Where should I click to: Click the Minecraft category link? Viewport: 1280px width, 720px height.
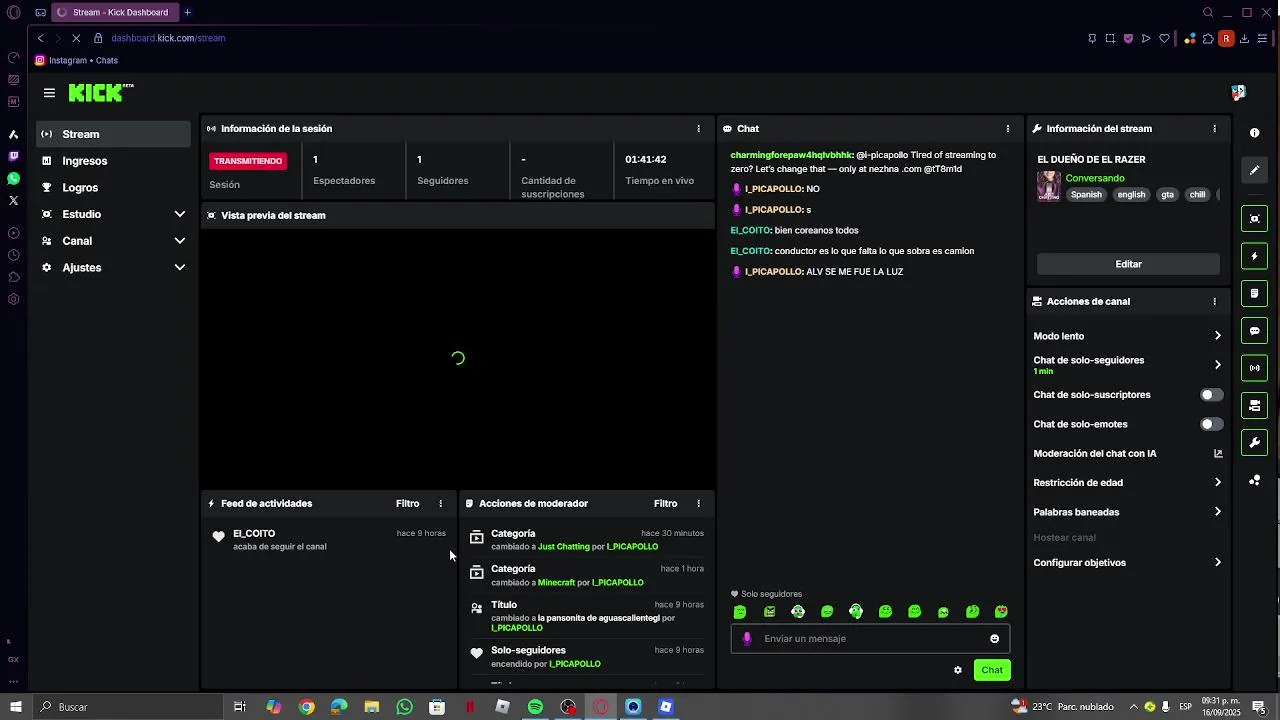556,583
